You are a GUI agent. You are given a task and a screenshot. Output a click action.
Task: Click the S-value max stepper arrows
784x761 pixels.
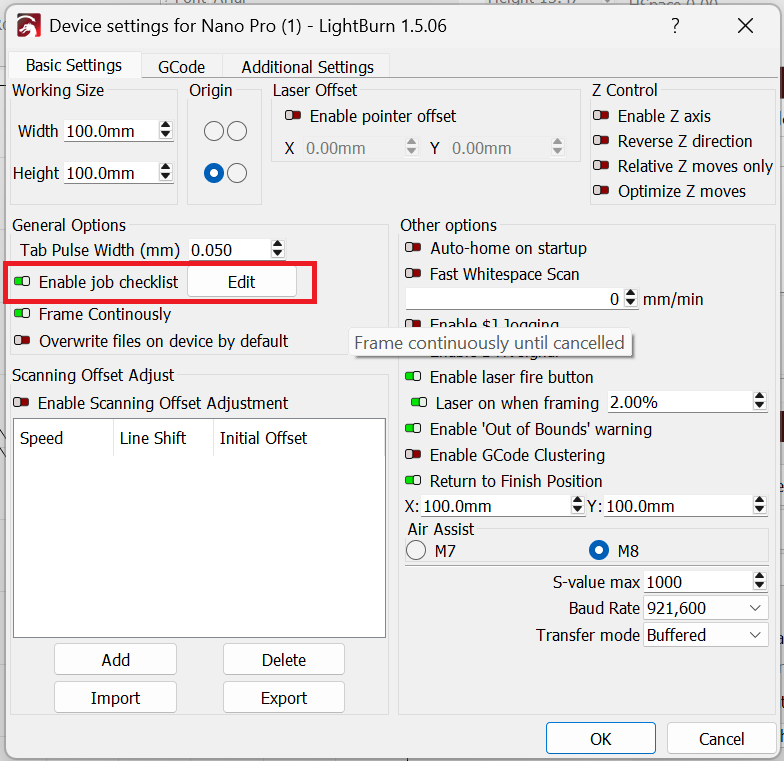pyautogui.click(x=760, y=582)
